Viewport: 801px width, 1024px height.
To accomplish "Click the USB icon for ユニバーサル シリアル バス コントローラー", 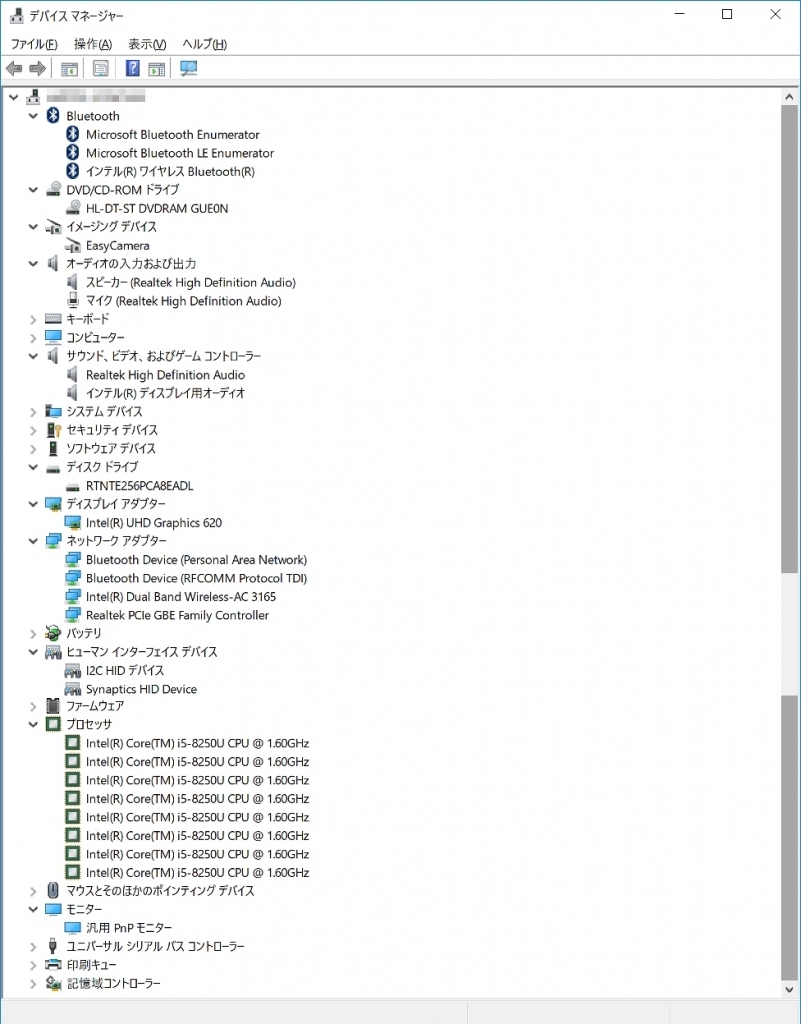I will coord(53,946).
